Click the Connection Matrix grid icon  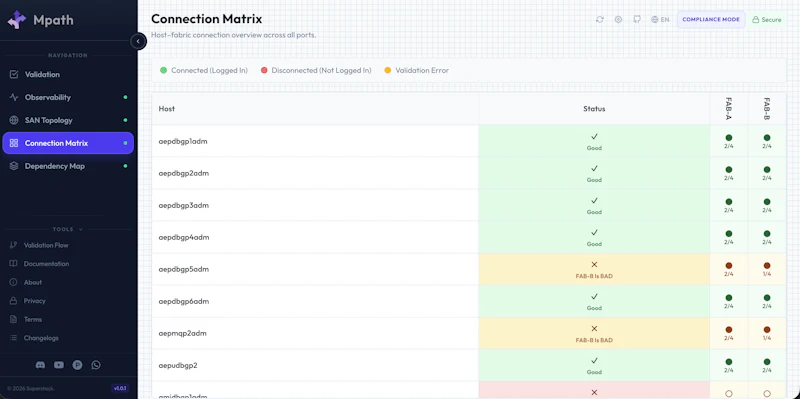(x=14, y=143)
